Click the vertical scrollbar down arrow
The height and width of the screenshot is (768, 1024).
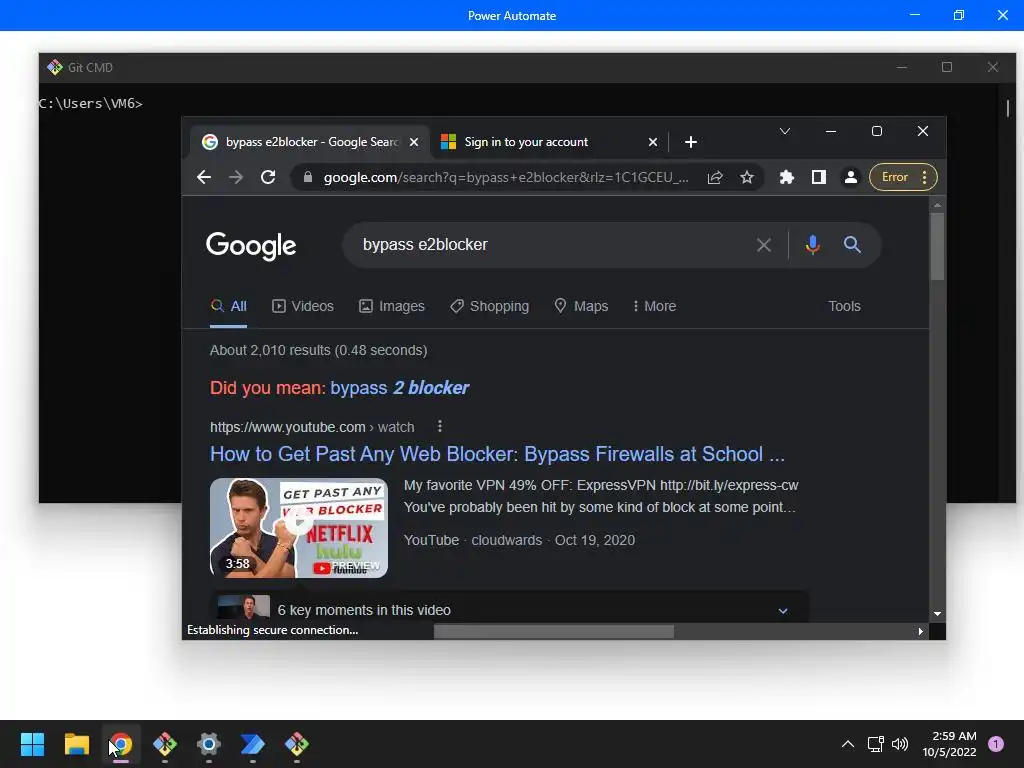937,614
